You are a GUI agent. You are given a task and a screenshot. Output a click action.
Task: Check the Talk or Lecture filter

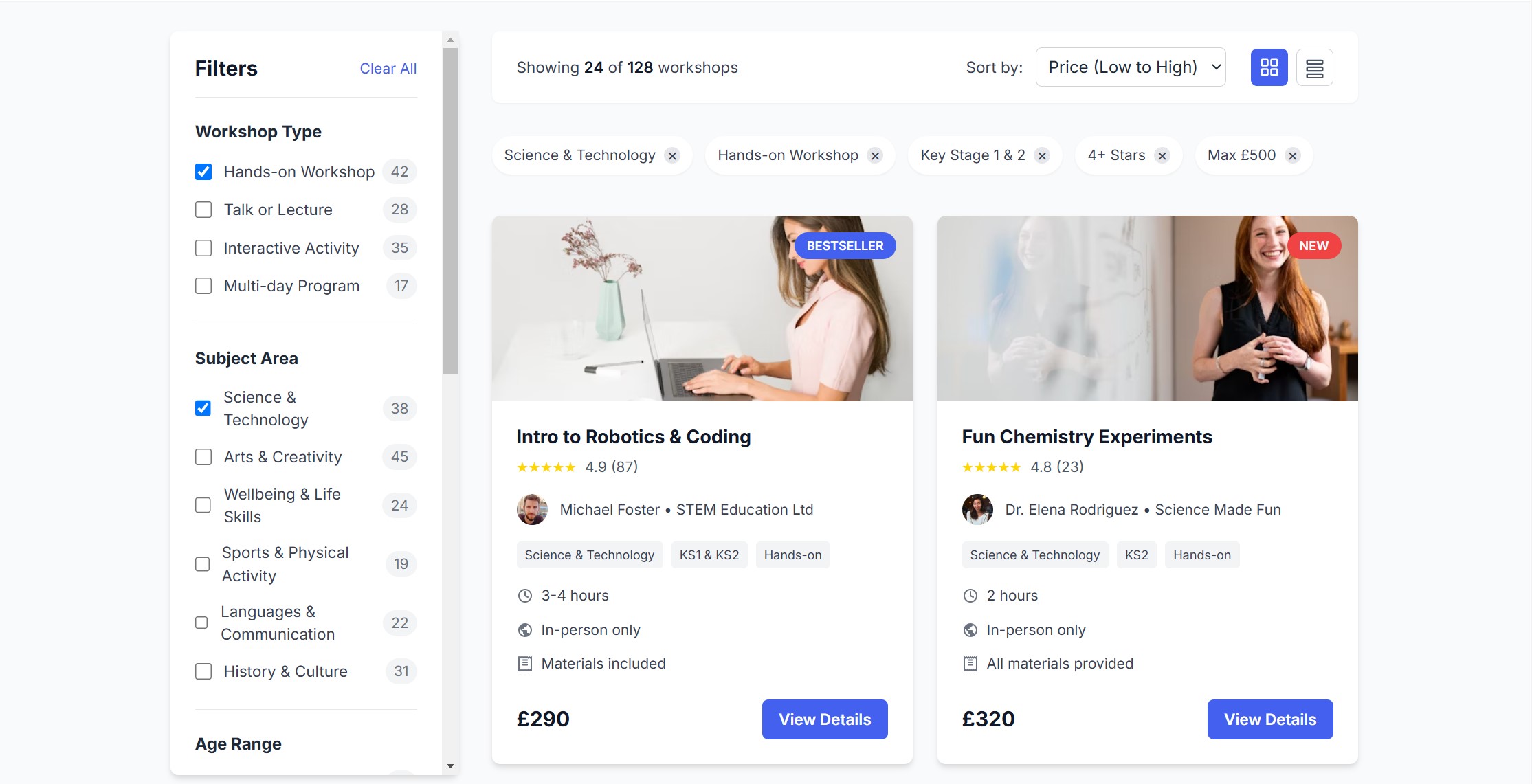click(x=203, y=210)
